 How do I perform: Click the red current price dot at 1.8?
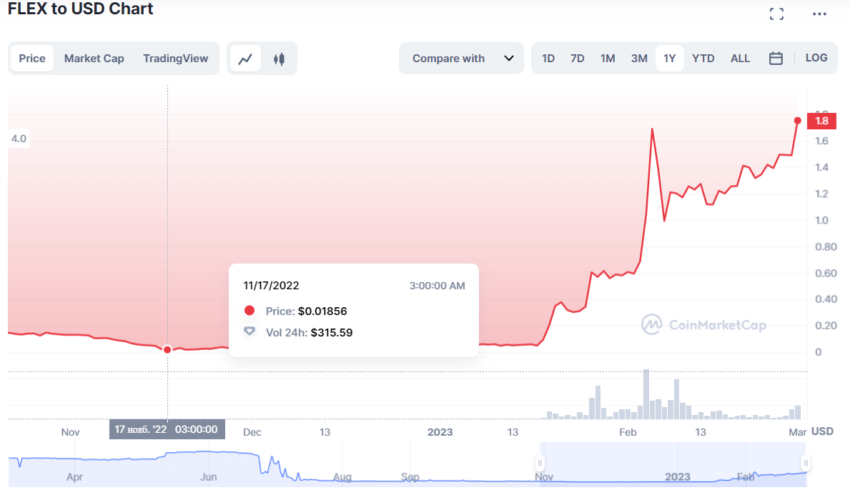point(797,120)
